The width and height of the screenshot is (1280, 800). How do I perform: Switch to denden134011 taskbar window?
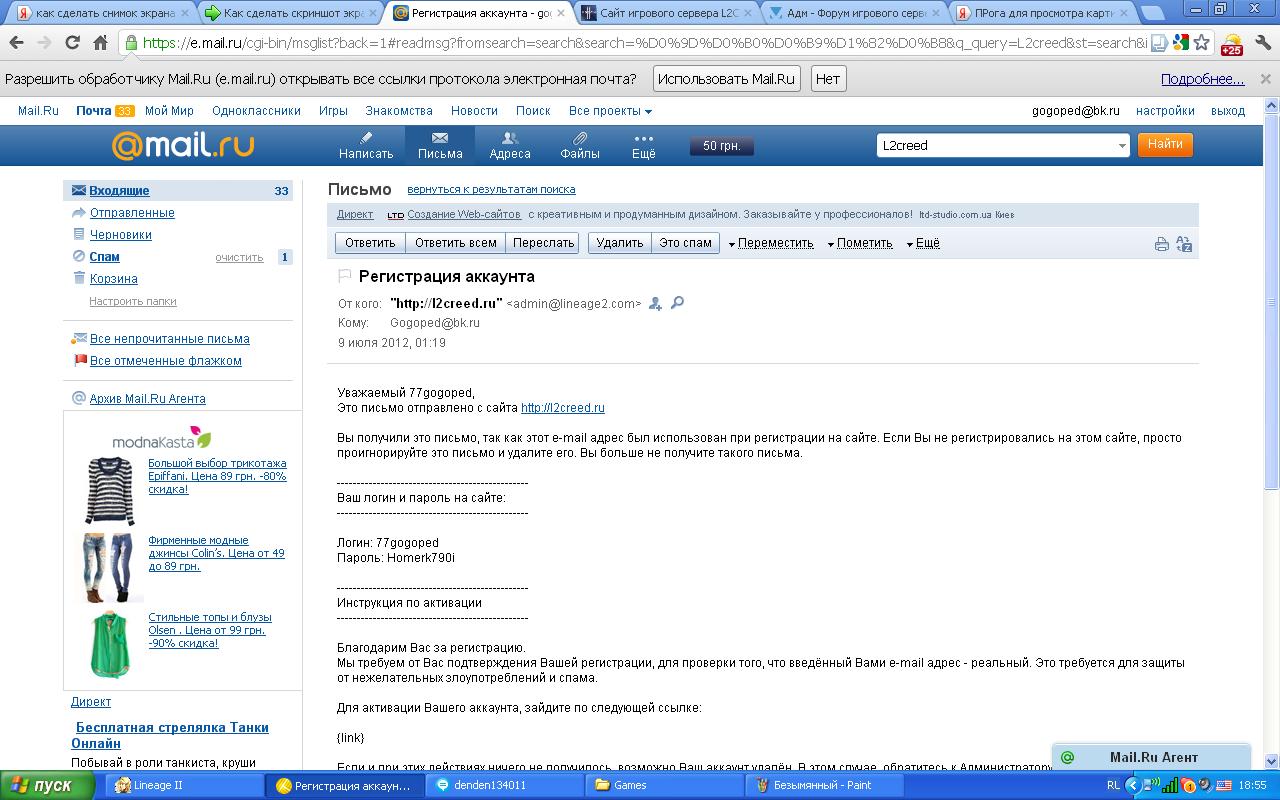[x=505, y=786]
